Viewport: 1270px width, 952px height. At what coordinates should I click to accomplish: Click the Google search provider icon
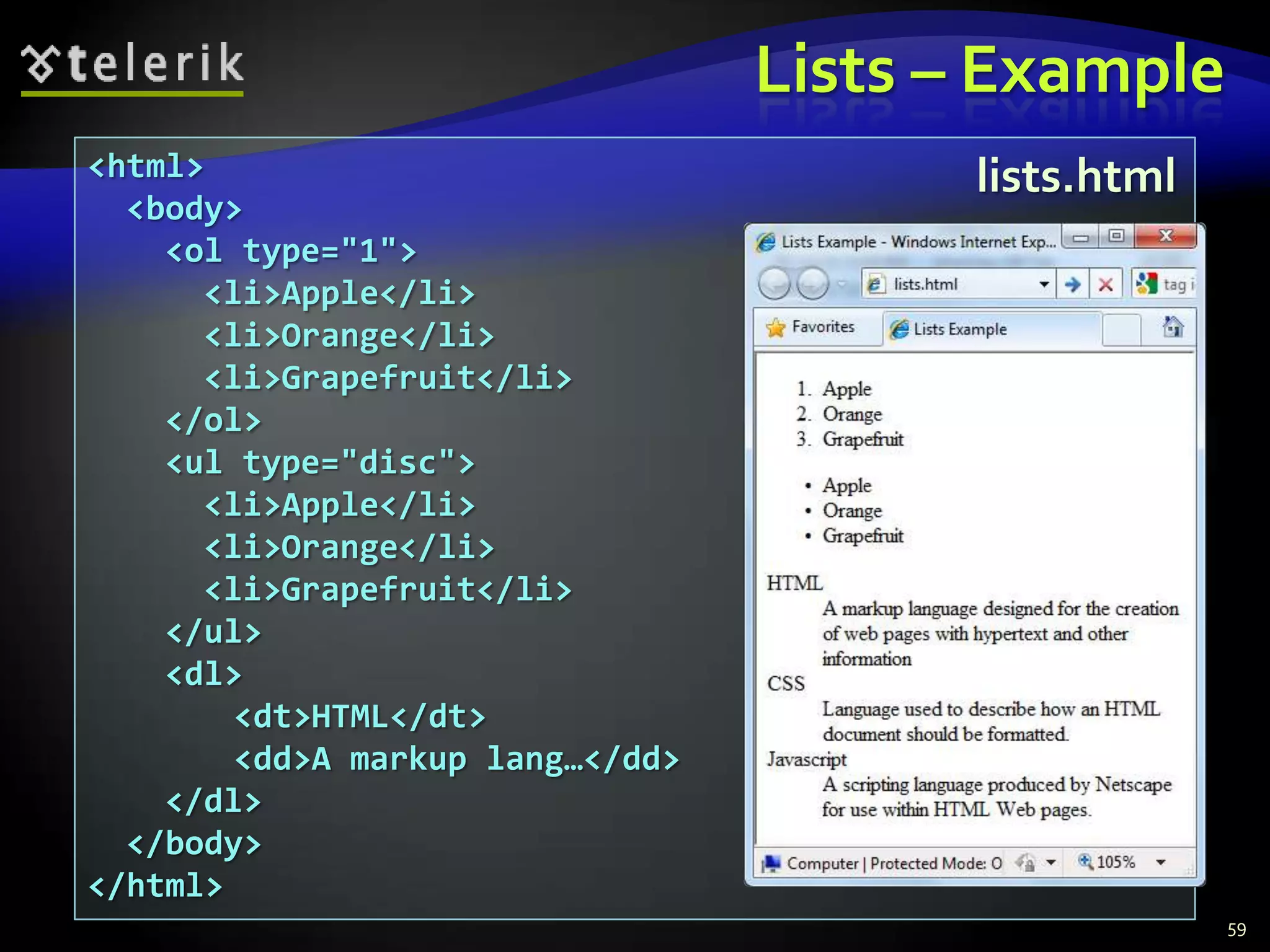click(1147, 284)
